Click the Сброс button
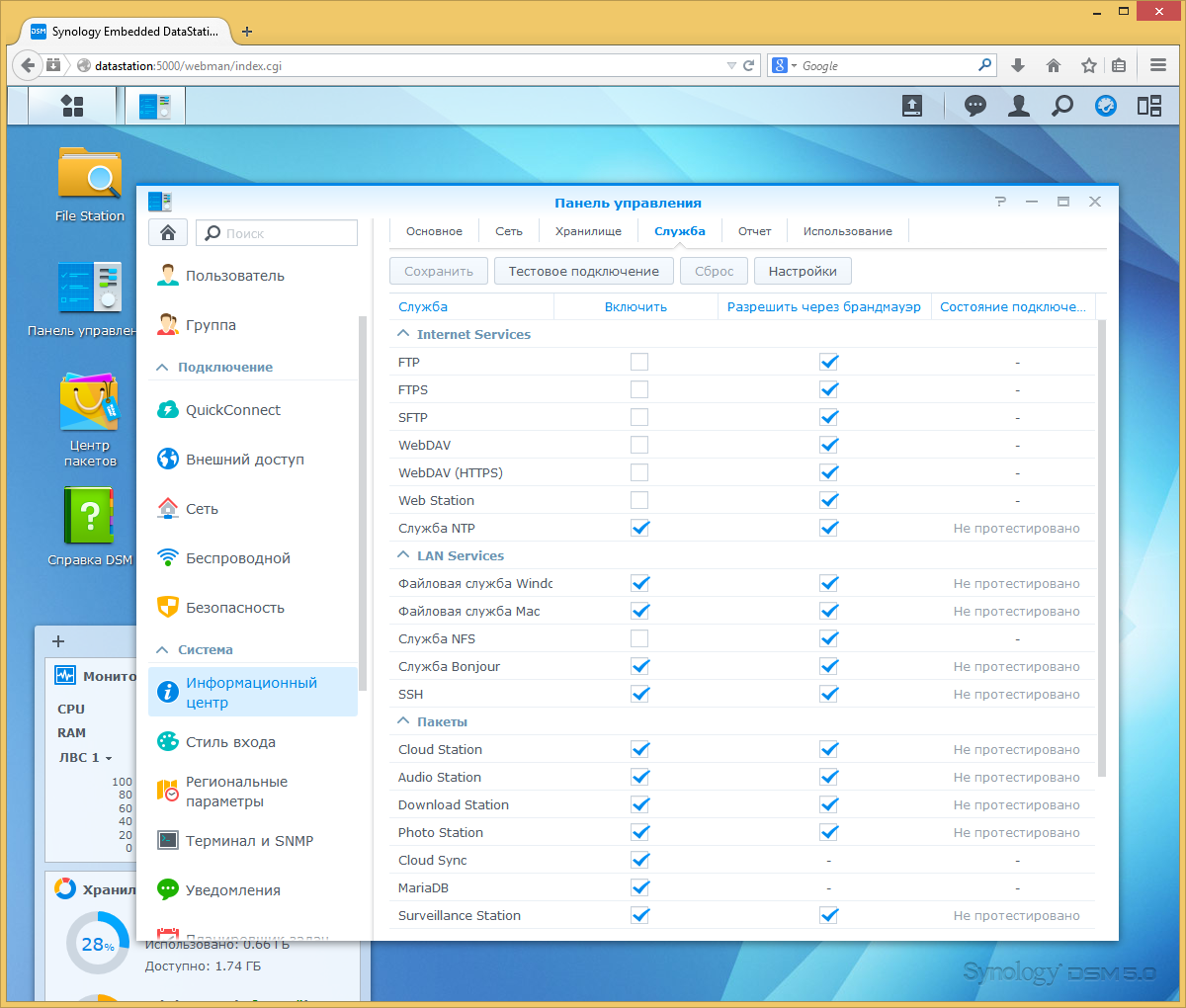This screenshot has height=1008, width=1186. tap(715, 271)
